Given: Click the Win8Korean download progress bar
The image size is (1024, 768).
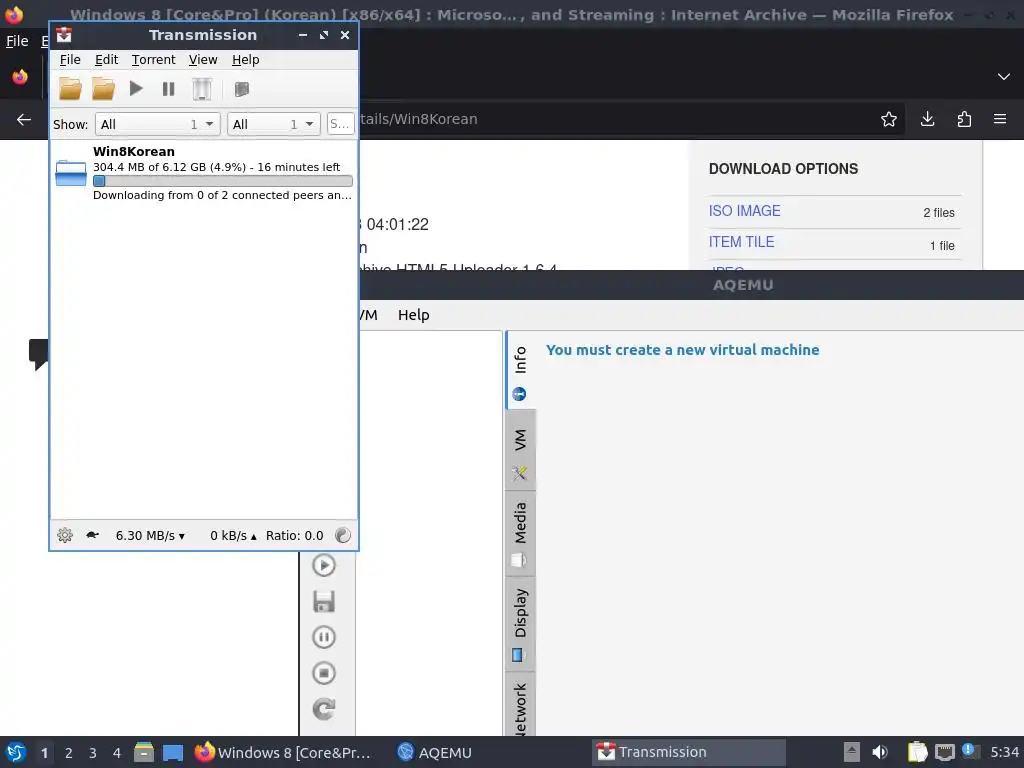Looking at the screenshot, I should [x=223, y=181].
